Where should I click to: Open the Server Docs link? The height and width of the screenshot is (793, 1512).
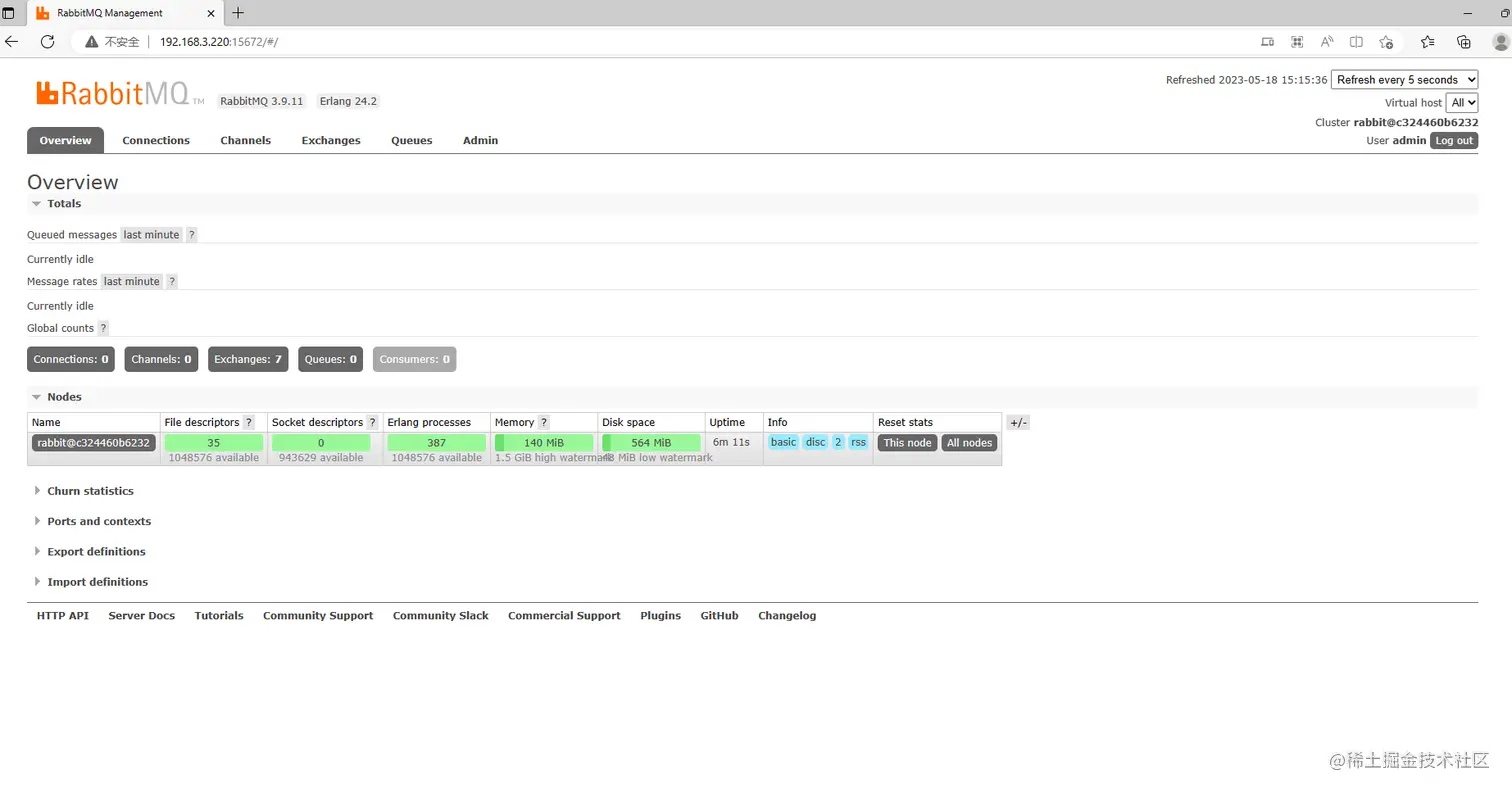click(x=142, y=616)
